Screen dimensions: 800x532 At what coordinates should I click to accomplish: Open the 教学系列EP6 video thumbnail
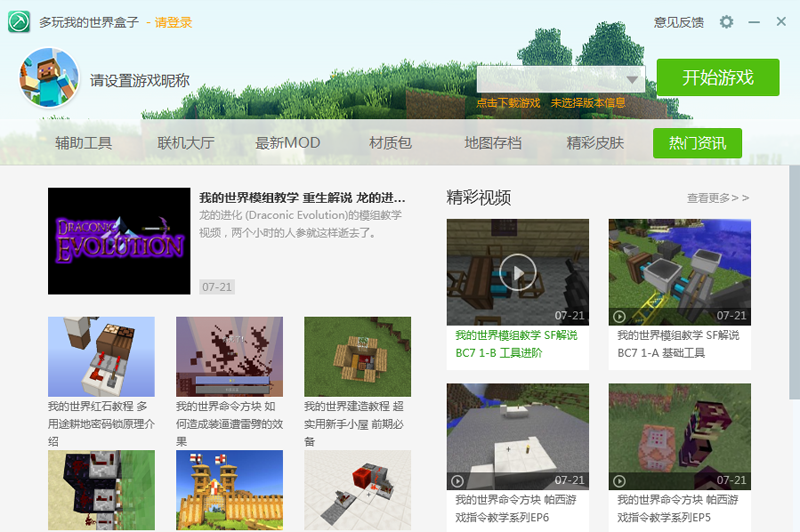click(517, 437)
